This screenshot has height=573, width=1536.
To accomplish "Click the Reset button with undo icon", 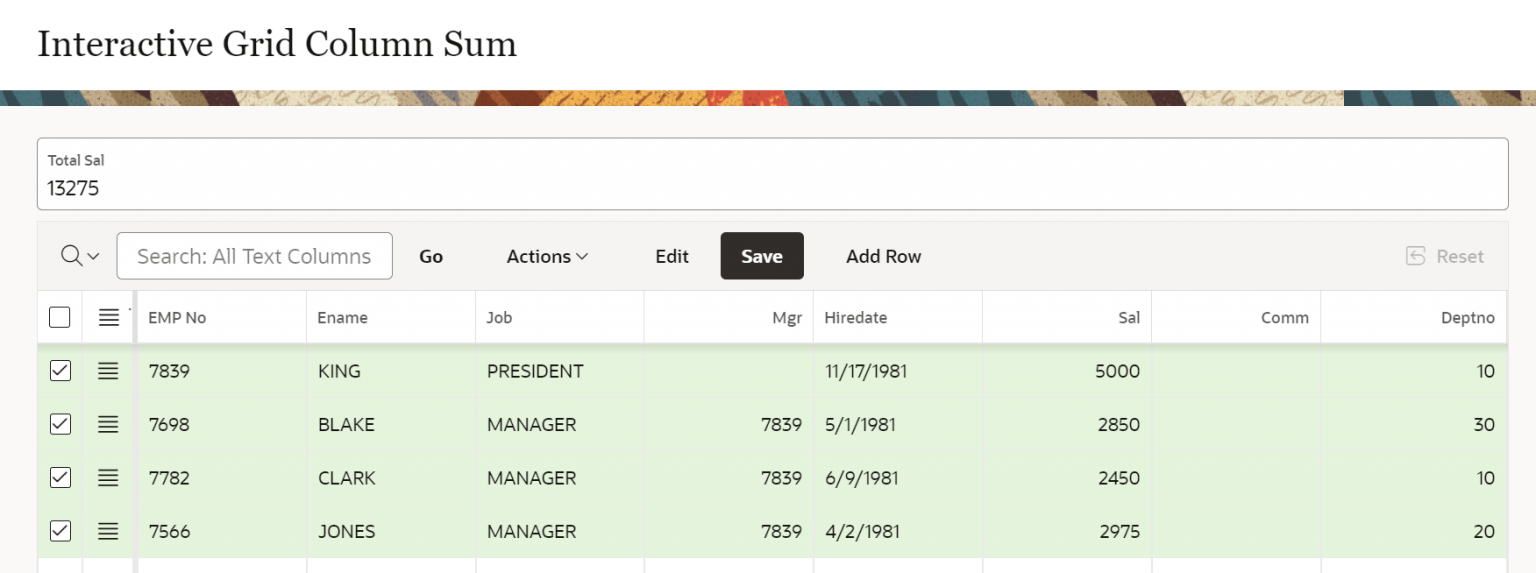I will 1444,256.
